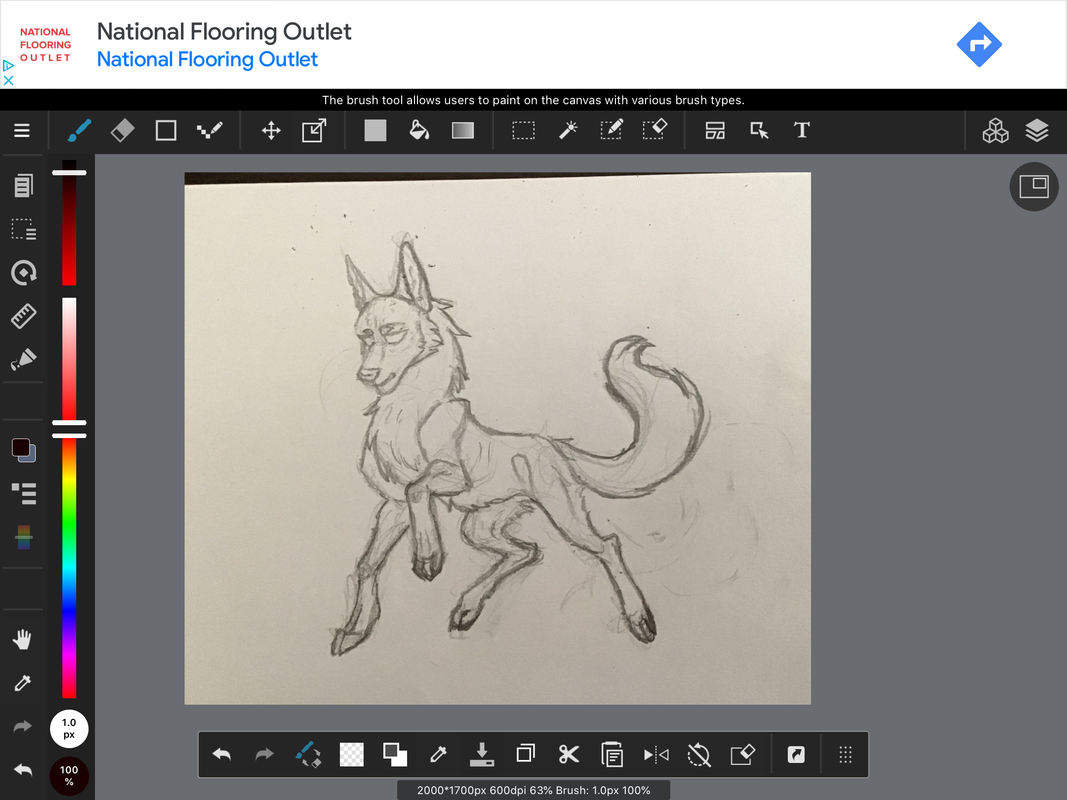This screenshot has width=1067, height=800.
Task: Select the fill rectangle tool
Action: [375, 131]
